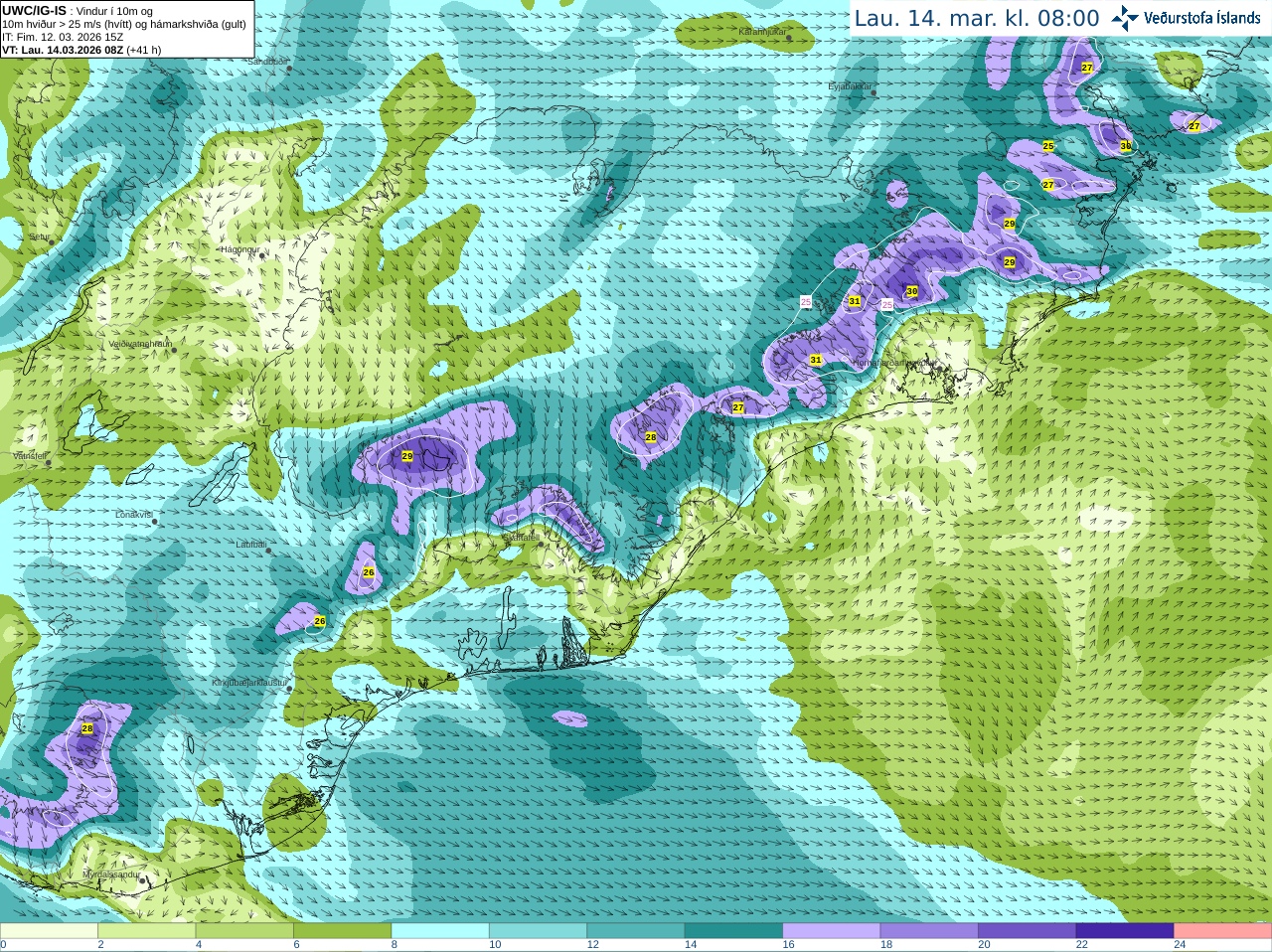Click the Lónakvísl station label
The height and width of the screenshot is (952, 1272).
click(134, 515)
